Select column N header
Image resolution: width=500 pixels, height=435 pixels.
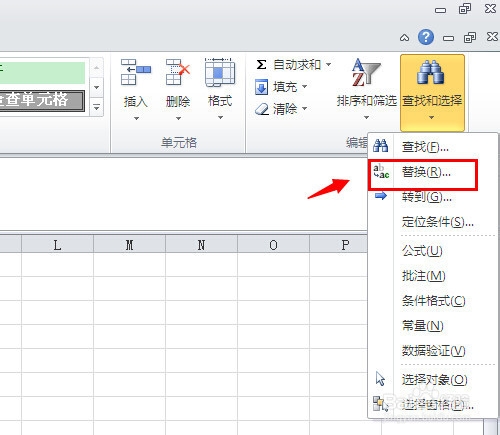(x=201, y=244)
